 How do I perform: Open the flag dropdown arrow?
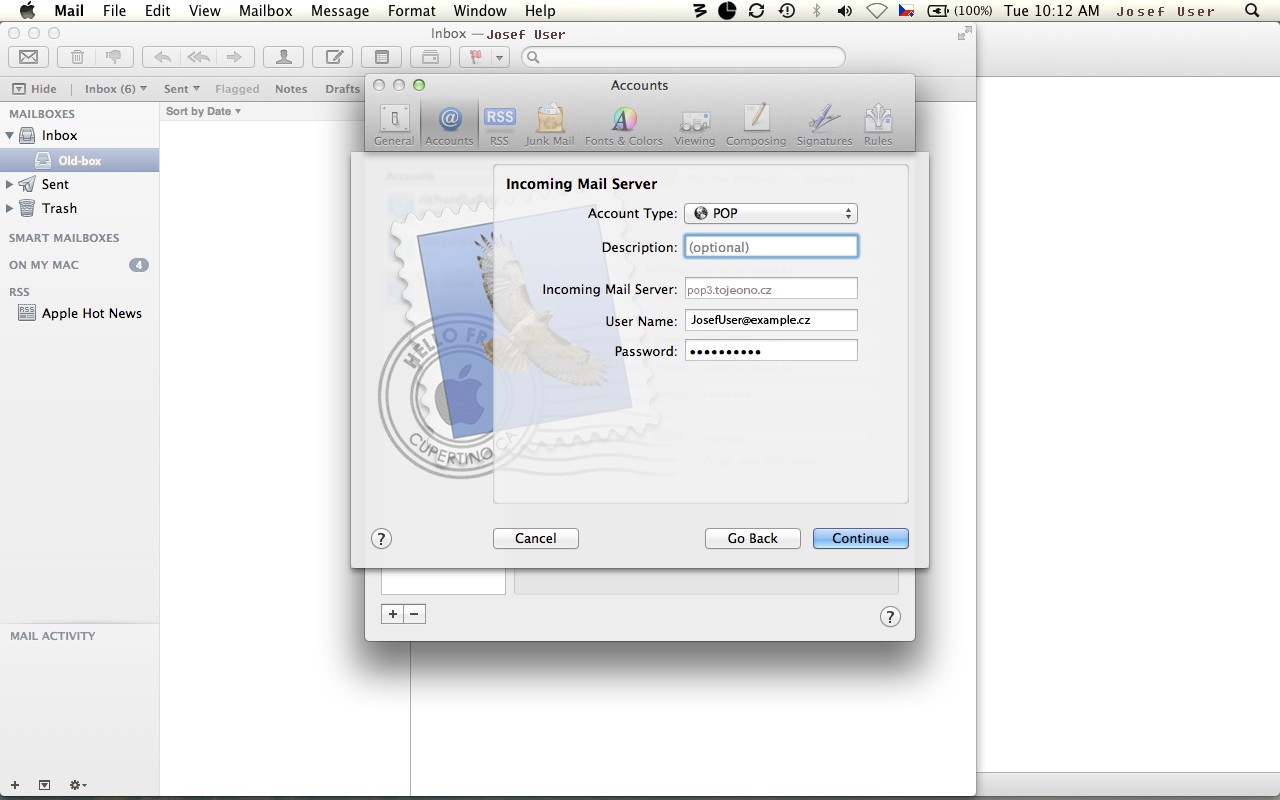coord(500,57)
